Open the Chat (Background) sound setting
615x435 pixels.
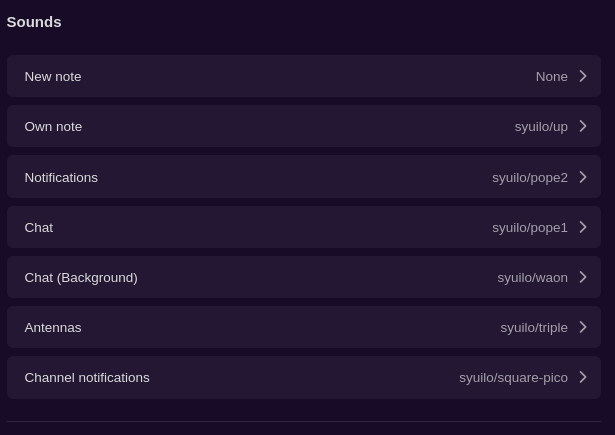(x=304, y=277)
